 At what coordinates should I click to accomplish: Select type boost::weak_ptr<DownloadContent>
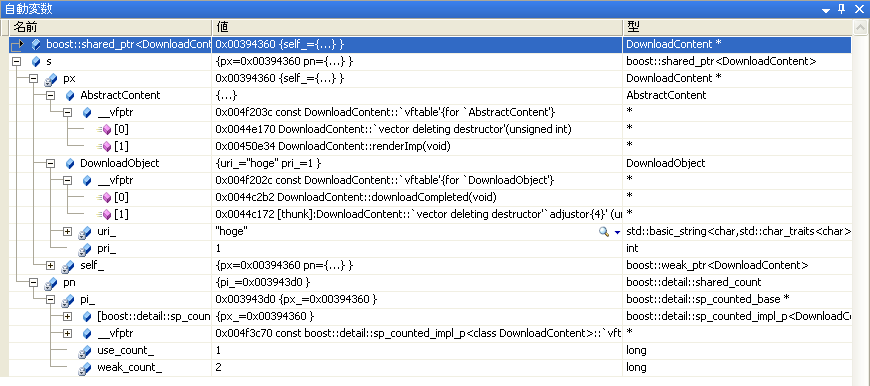717,265
